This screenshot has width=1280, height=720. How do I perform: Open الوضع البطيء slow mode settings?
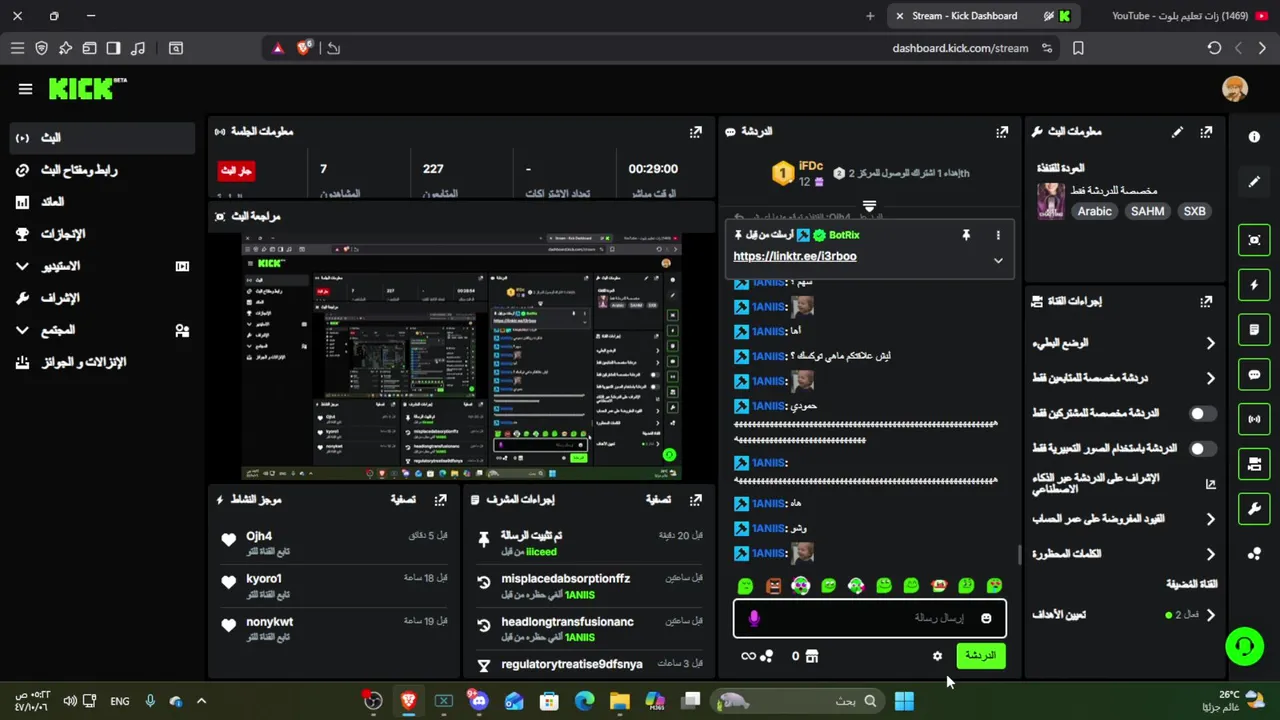click(x=1125, y=343)
